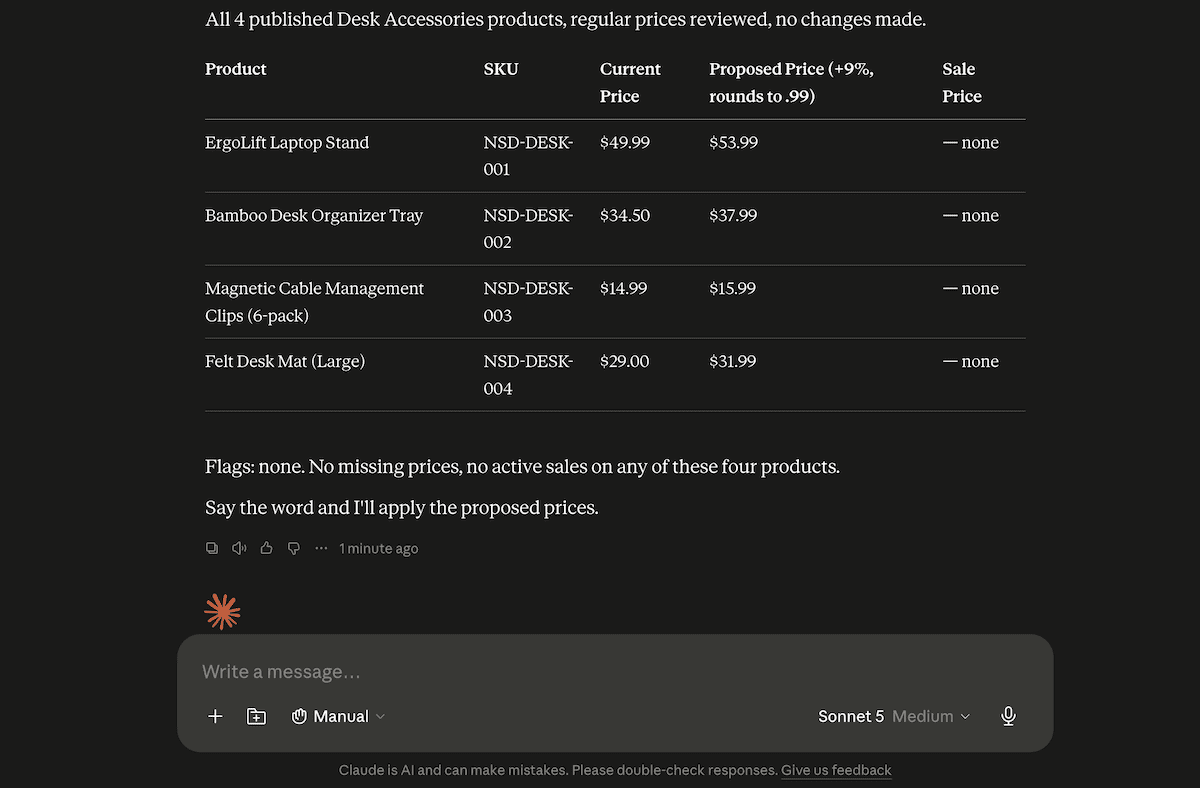Select the ErgoLift Laptop Stand product name
The image size is (1200, 788).
pyautogui.click(x=287, y=142)
